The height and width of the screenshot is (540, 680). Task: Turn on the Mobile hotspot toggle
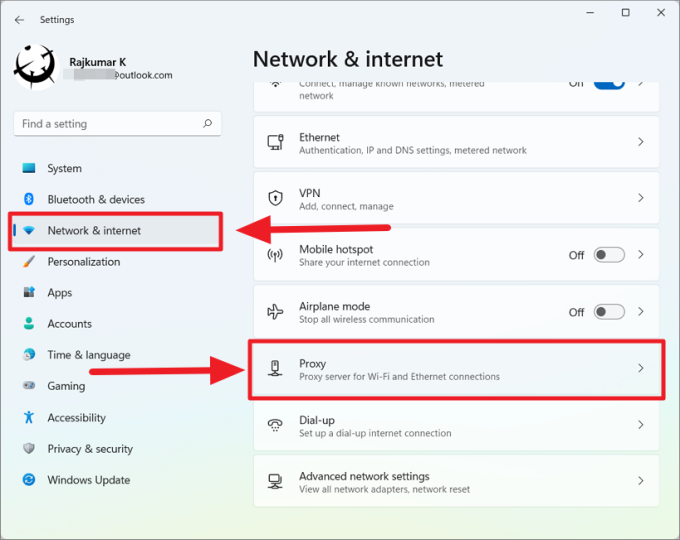pyautogui.click(x=608, y=255)
